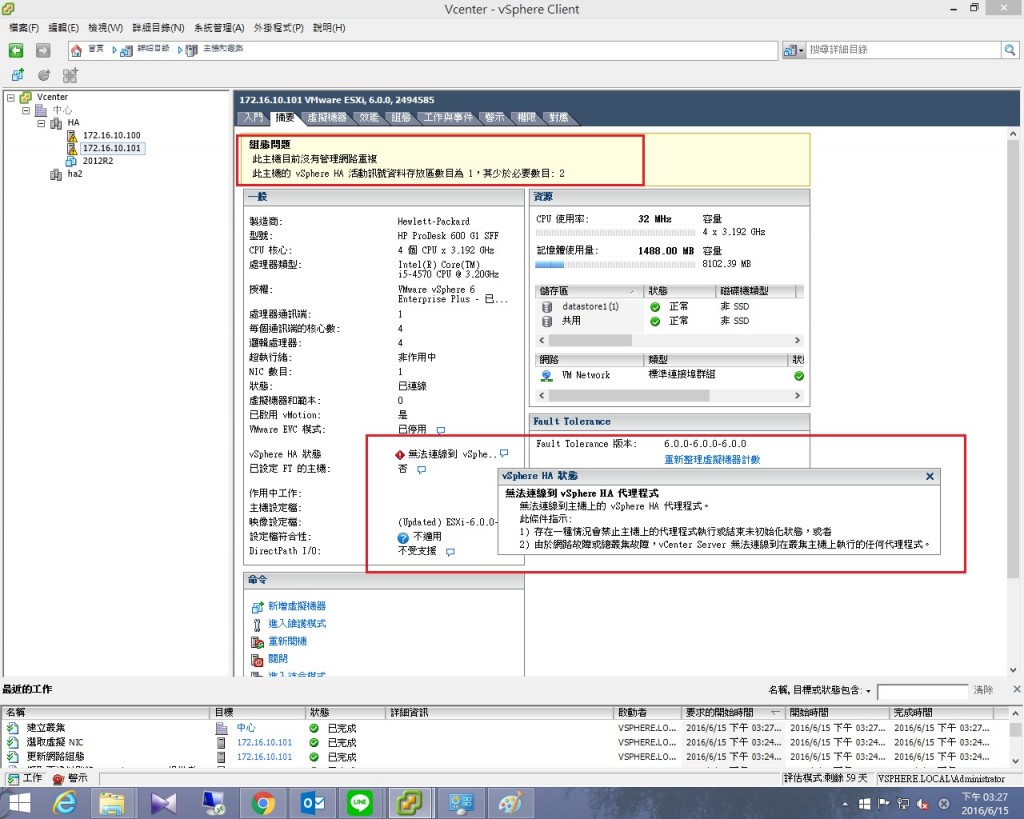1024x819 pixels.
Task: Click the vSphere Client taskbar icon
Action: tap(409, 803)
